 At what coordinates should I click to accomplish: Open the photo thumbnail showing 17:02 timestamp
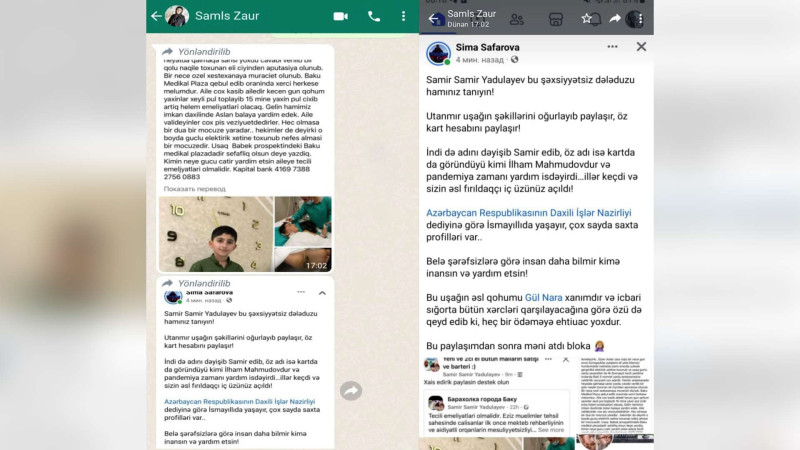click(303, 260)
